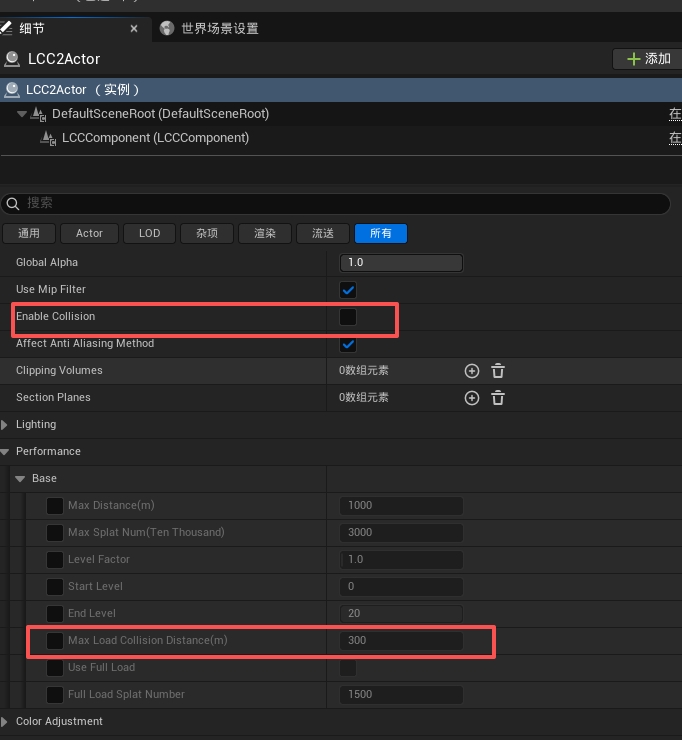
Task: Enable Max Distance(m) override checkbox
Action: click(x=55, y=505)
